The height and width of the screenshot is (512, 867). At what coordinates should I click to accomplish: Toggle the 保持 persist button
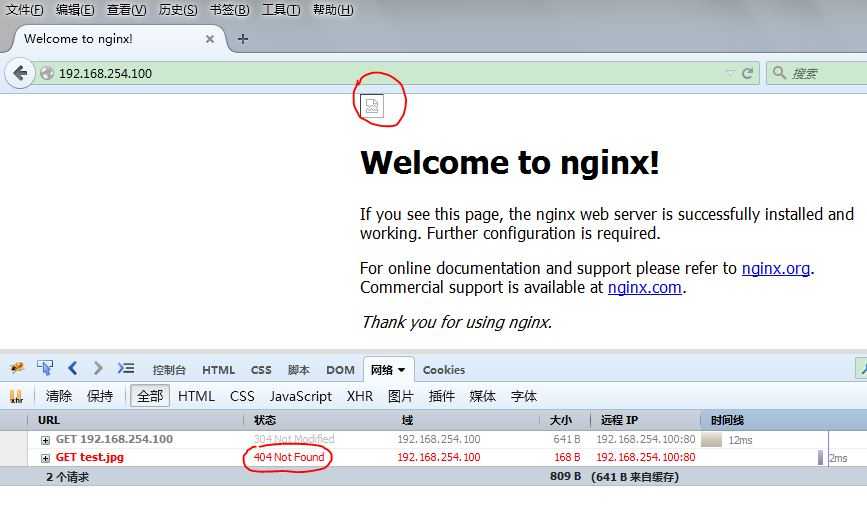[100, 396]
